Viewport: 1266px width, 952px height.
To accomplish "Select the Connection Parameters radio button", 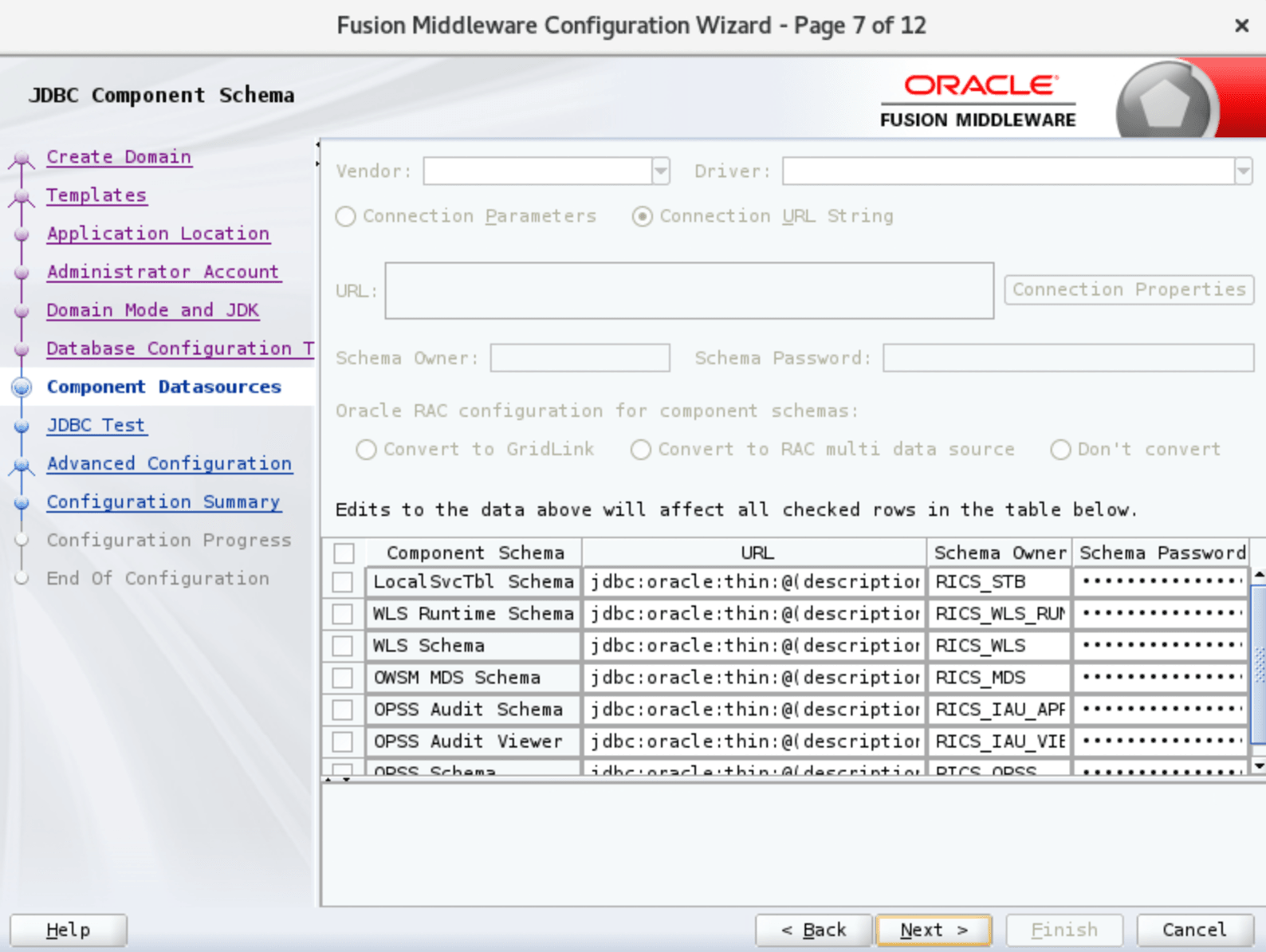I will point(345,217).
